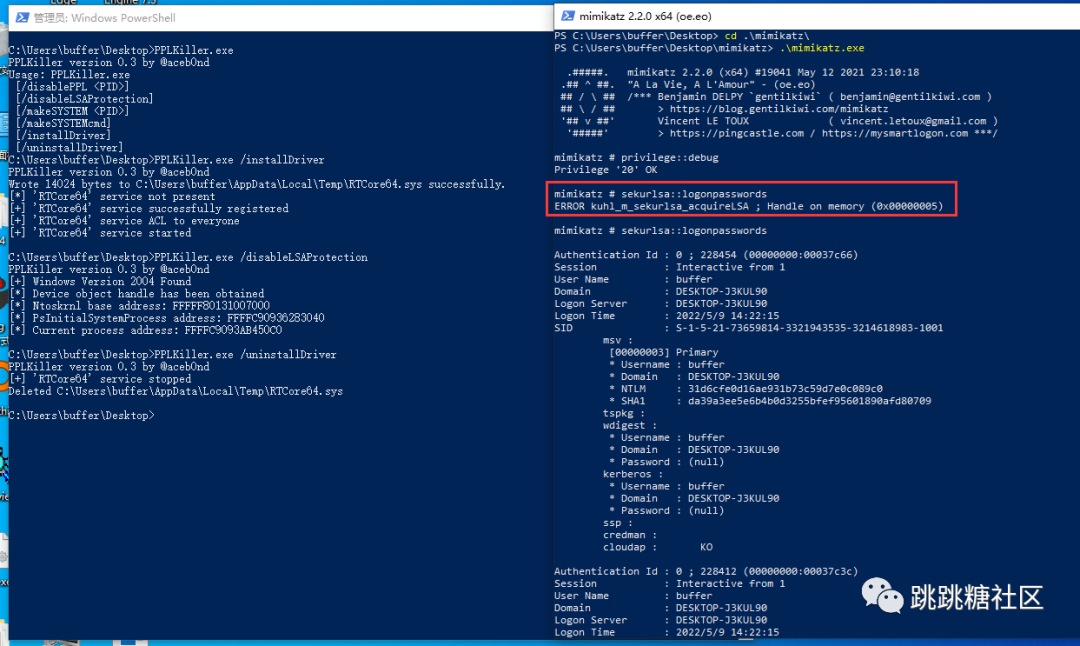
Task: Click the 'Current process address' line
Action: [x=146, y=331]
